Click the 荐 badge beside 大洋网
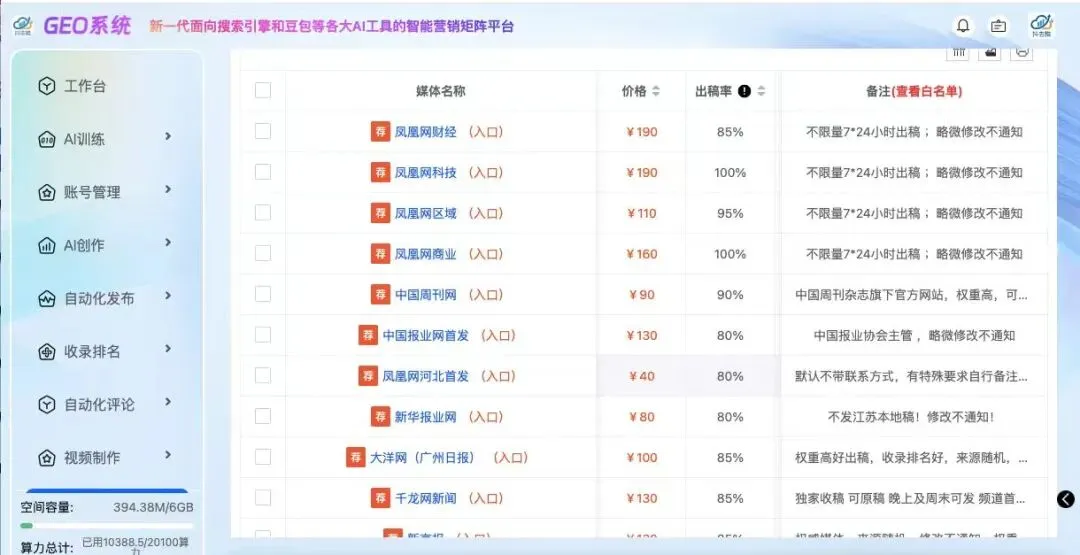 [x=355, y=457]
